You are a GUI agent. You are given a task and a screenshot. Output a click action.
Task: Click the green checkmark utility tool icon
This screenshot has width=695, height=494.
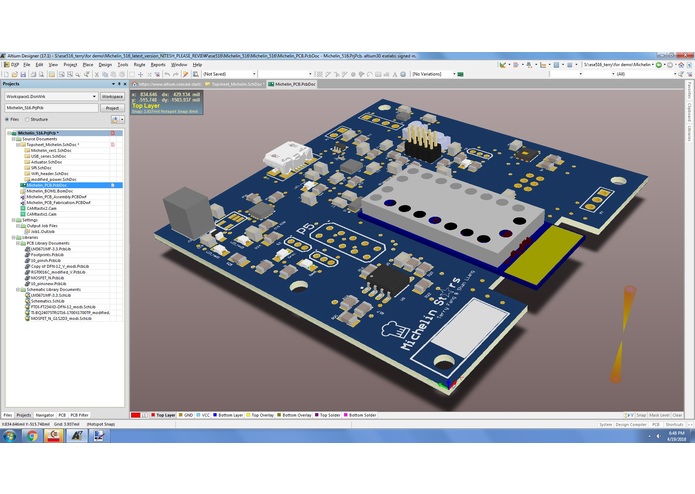[x=503, y=65]
